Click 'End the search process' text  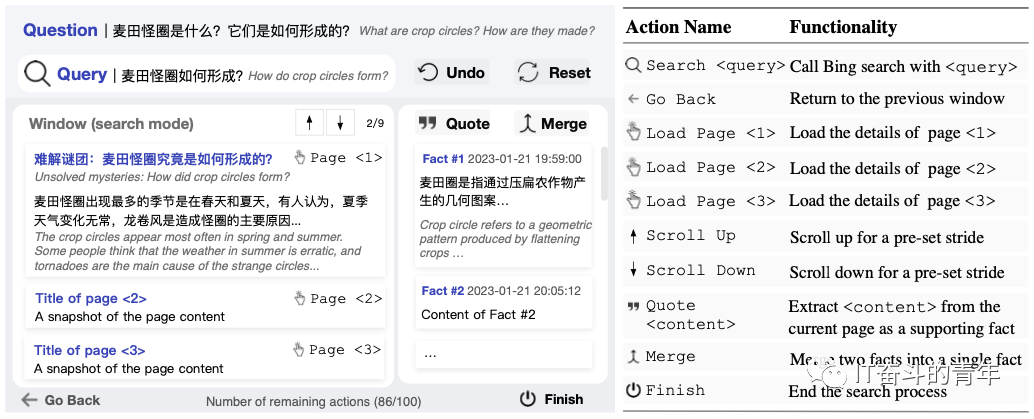click(x=868, y=391)
